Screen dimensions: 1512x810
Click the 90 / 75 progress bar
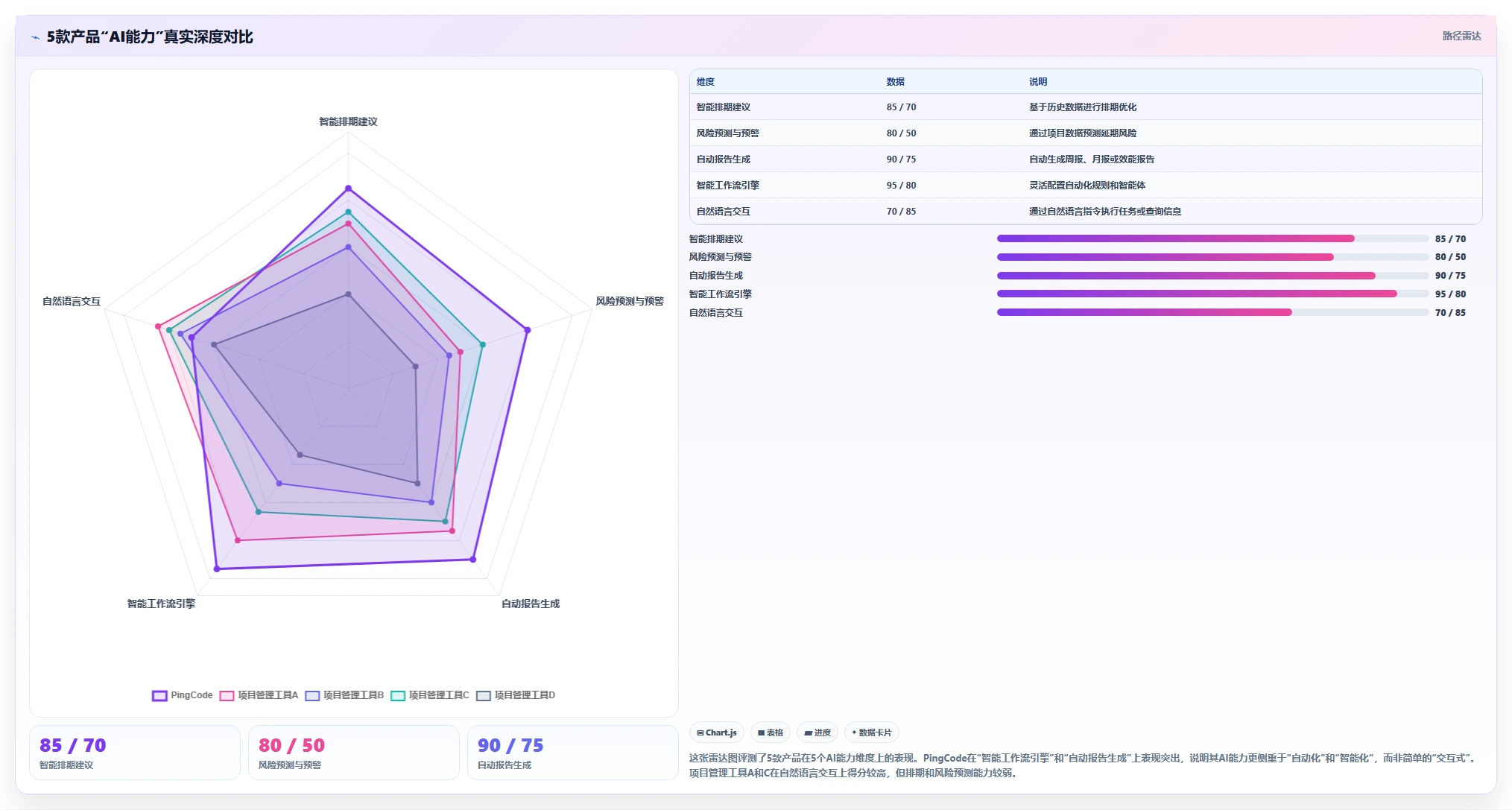[1212, 276]
